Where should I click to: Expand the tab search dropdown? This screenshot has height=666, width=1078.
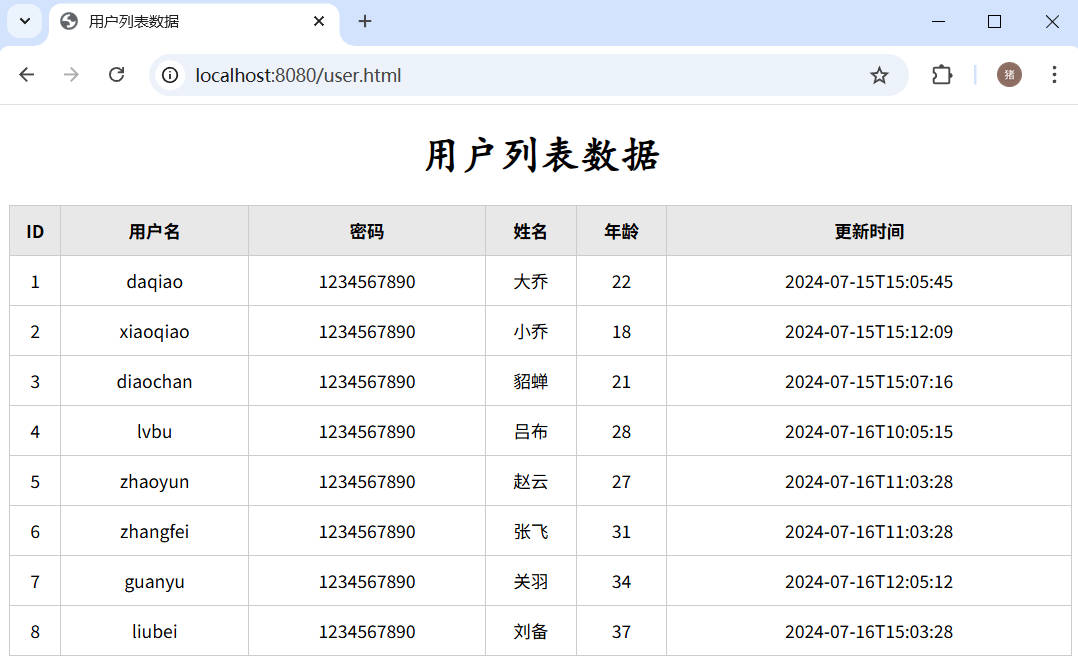pos(25,21)
